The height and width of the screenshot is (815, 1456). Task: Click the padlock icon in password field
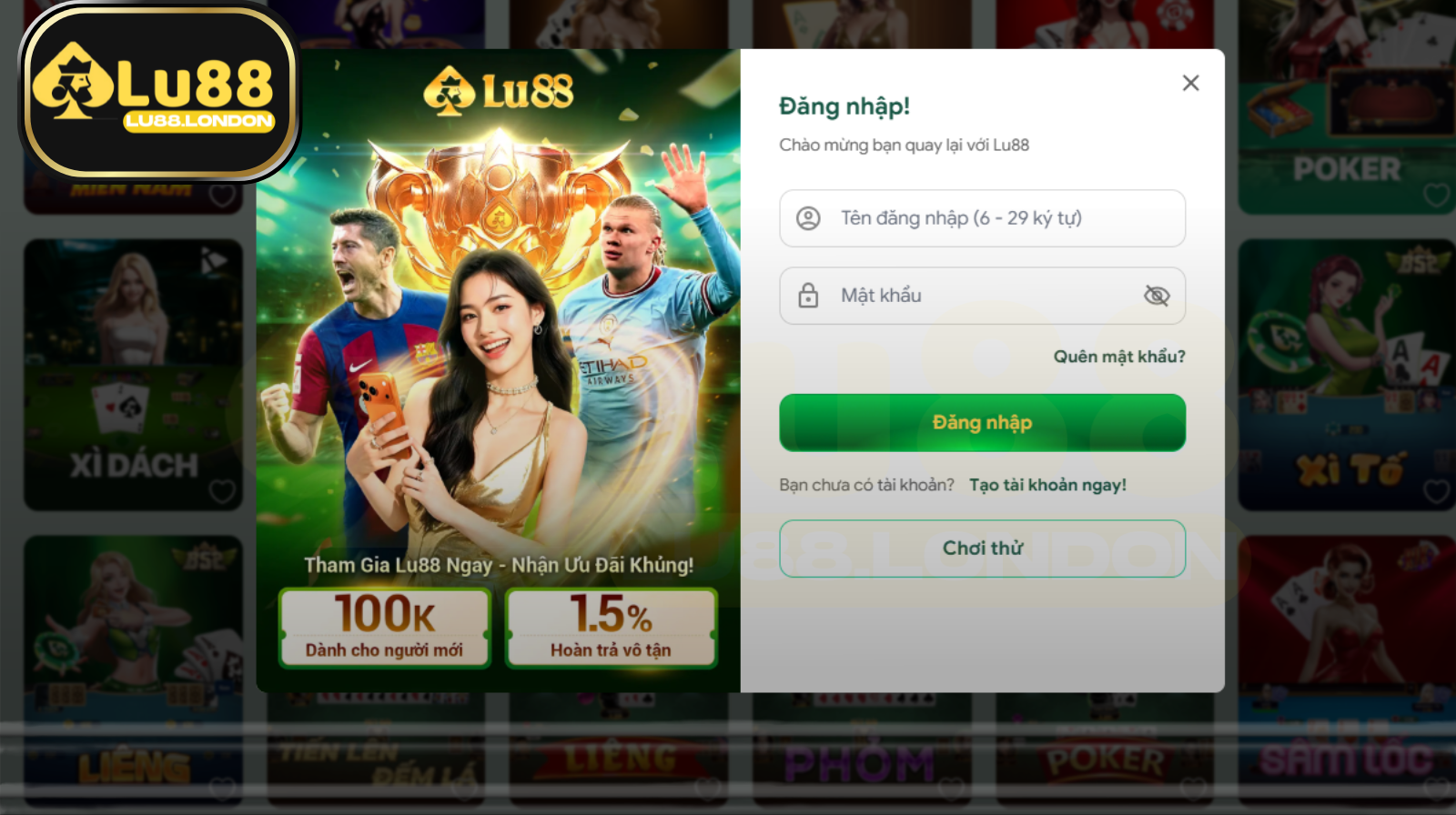[x=808, y=296]
